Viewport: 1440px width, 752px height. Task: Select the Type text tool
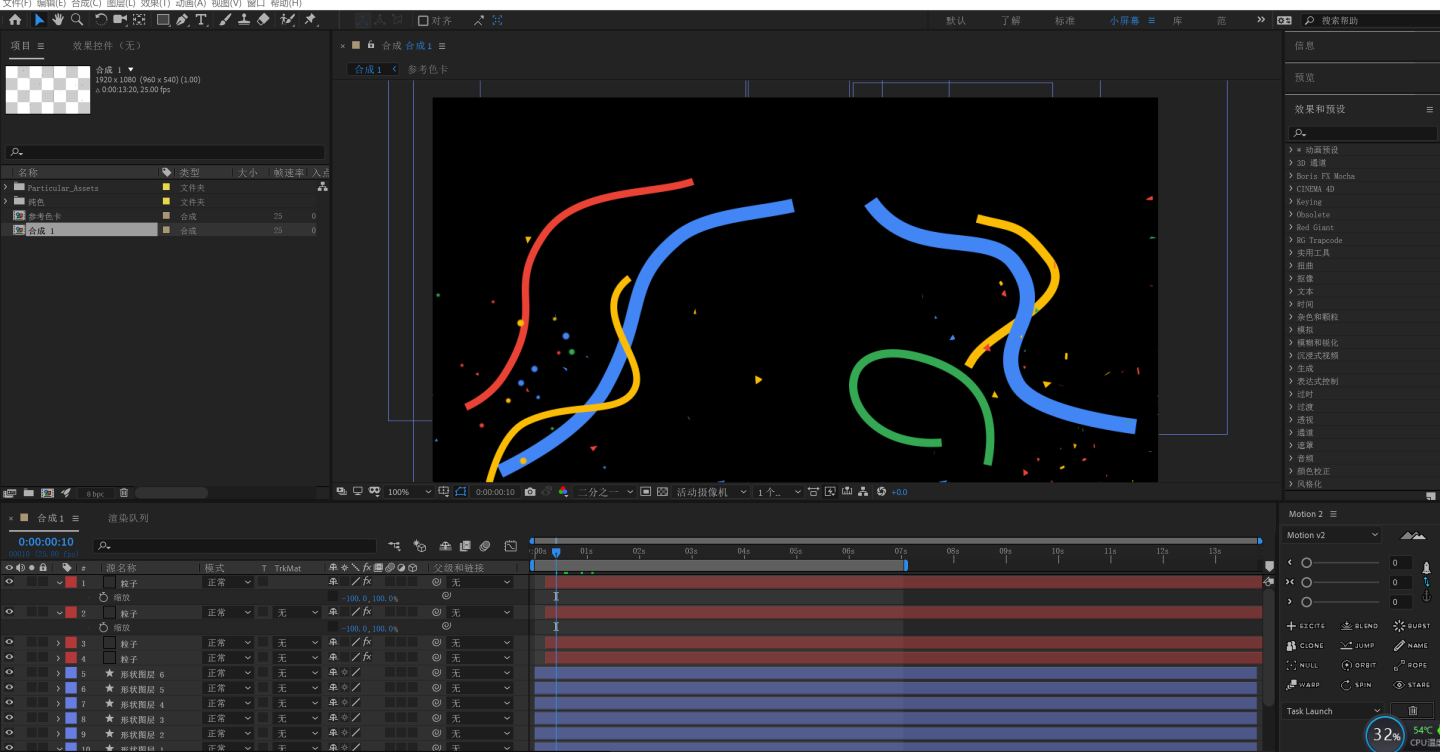(x=201, y=20)
